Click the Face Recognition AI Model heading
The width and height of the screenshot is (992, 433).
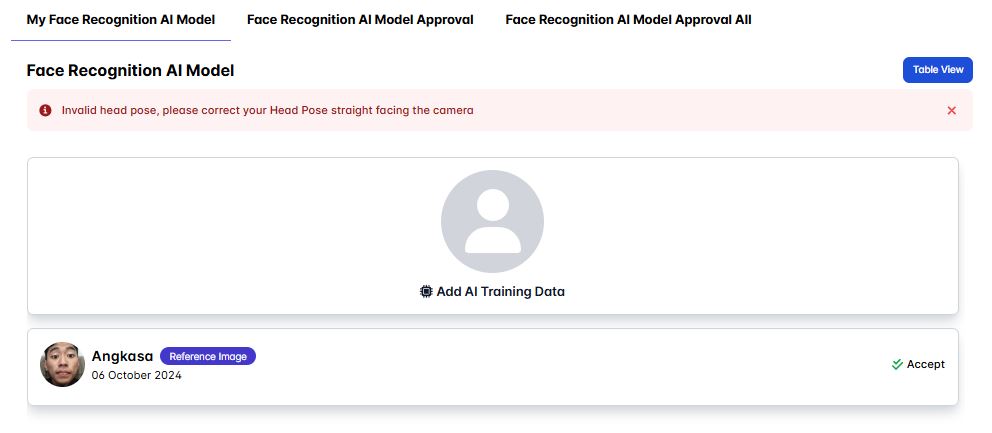click(130, 71)
